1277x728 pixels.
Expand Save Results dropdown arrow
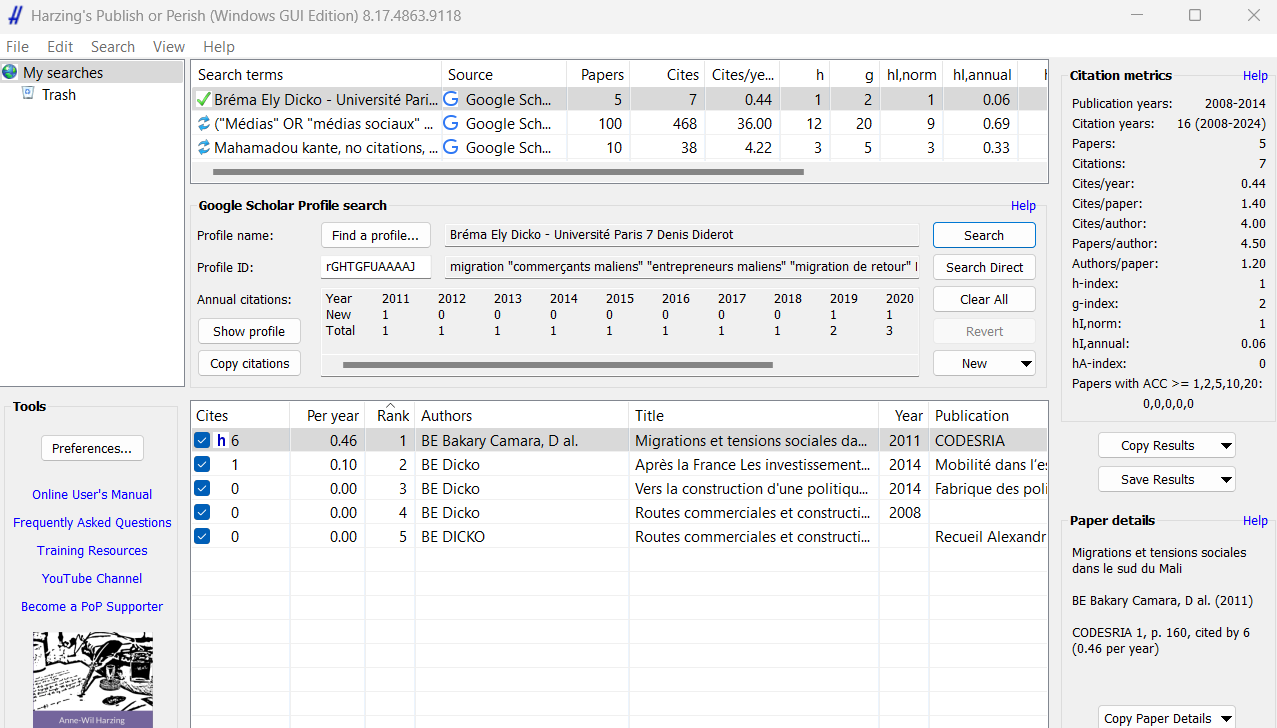click(1225, 480)
